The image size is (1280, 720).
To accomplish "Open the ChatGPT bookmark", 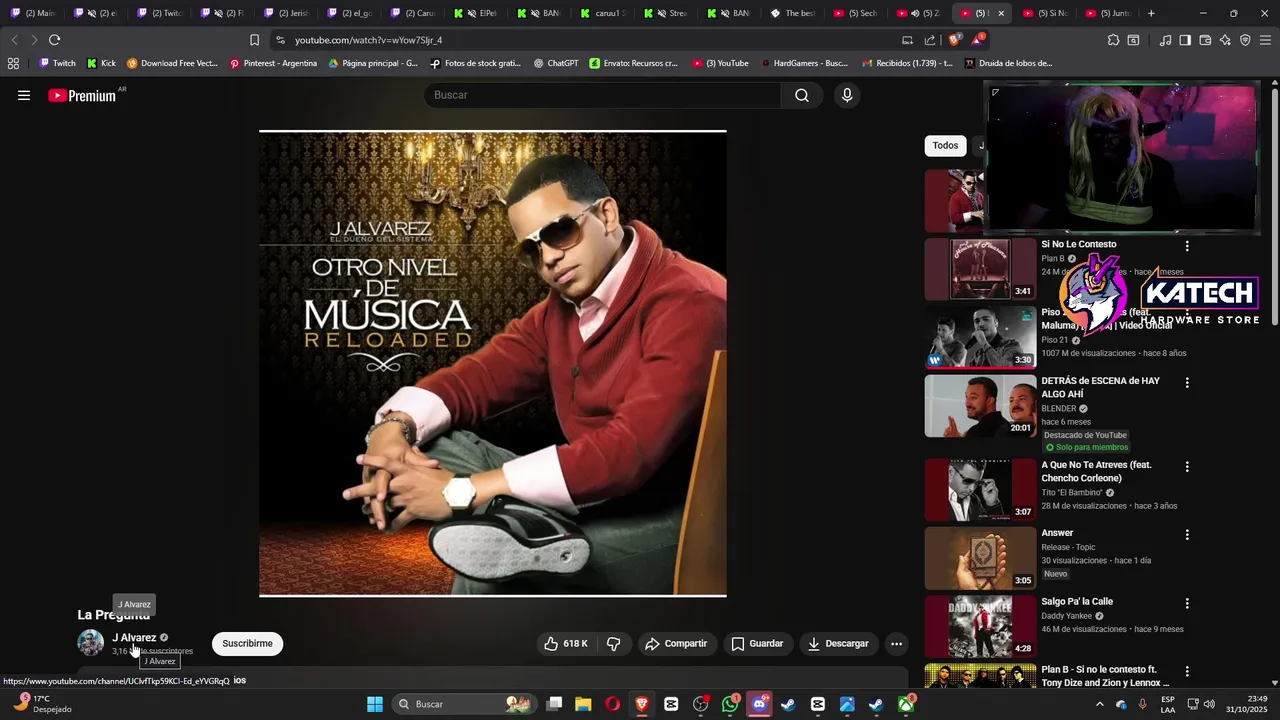I will [x=555, y=63].
